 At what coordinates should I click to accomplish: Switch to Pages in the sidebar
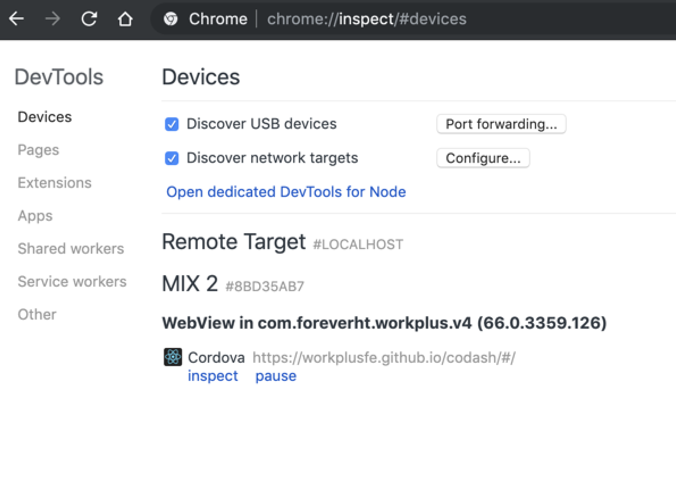[x=38, y=150]
